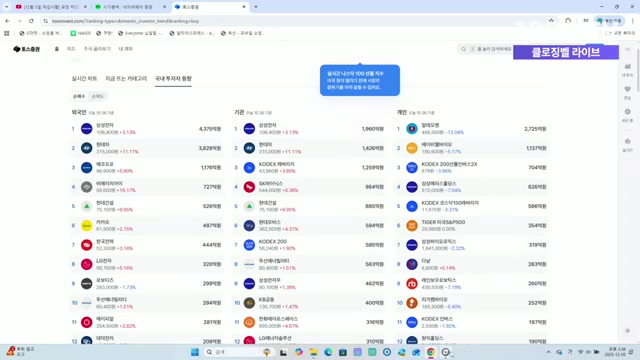Viewport: 640px width, 360px height.
Task: Open KB금융 icon in 기관 list
Action: pyautogui.click(x=249, y=303)
